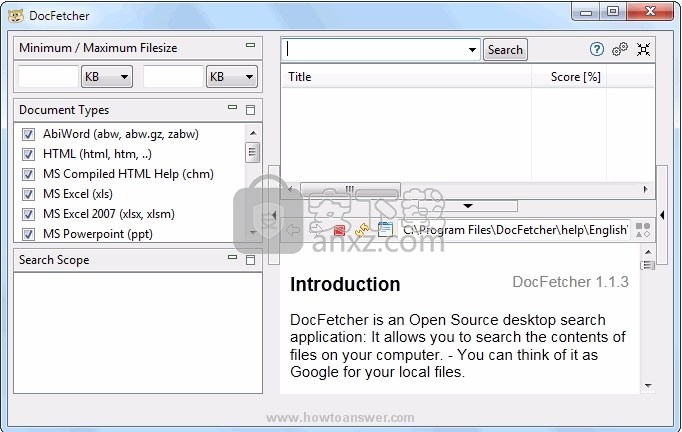This screenshot has height=432, width=682.
Task: Click the right-edge left-pointing arrow
Action: [x=662, y=214]
